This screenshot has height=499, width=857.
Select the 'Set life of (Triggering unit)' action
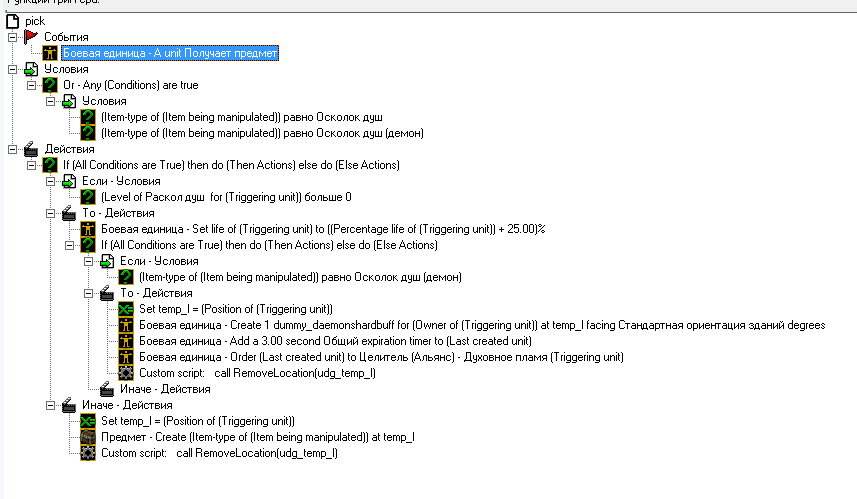point(323,229)
